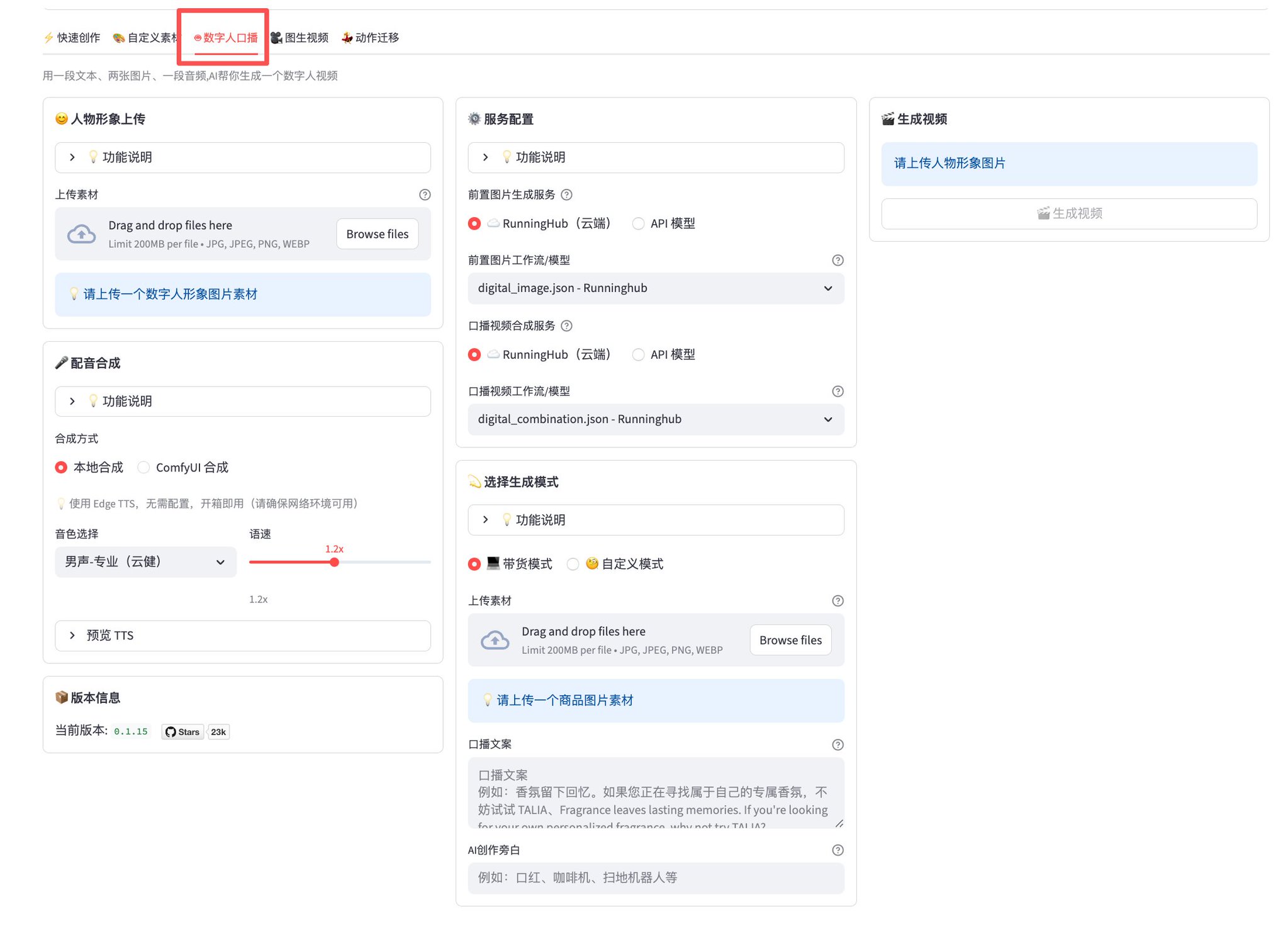
Task: Click package icon beside 版本信息 heading
Action: point(61,697)
